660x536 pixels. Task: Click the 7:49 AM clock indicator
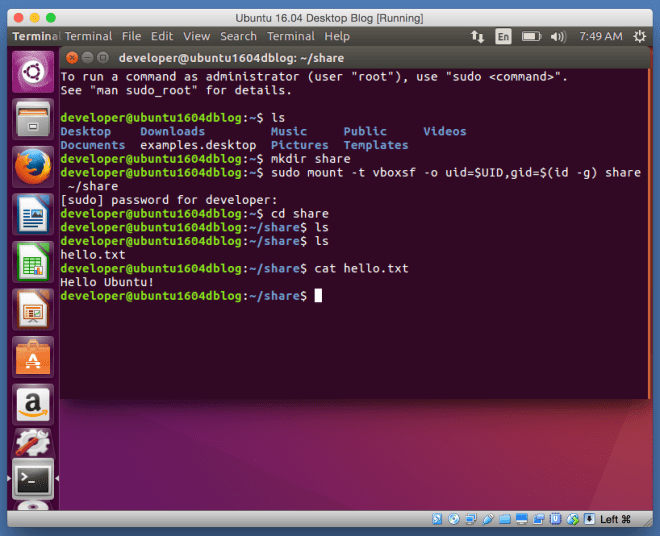coord(599,36)
